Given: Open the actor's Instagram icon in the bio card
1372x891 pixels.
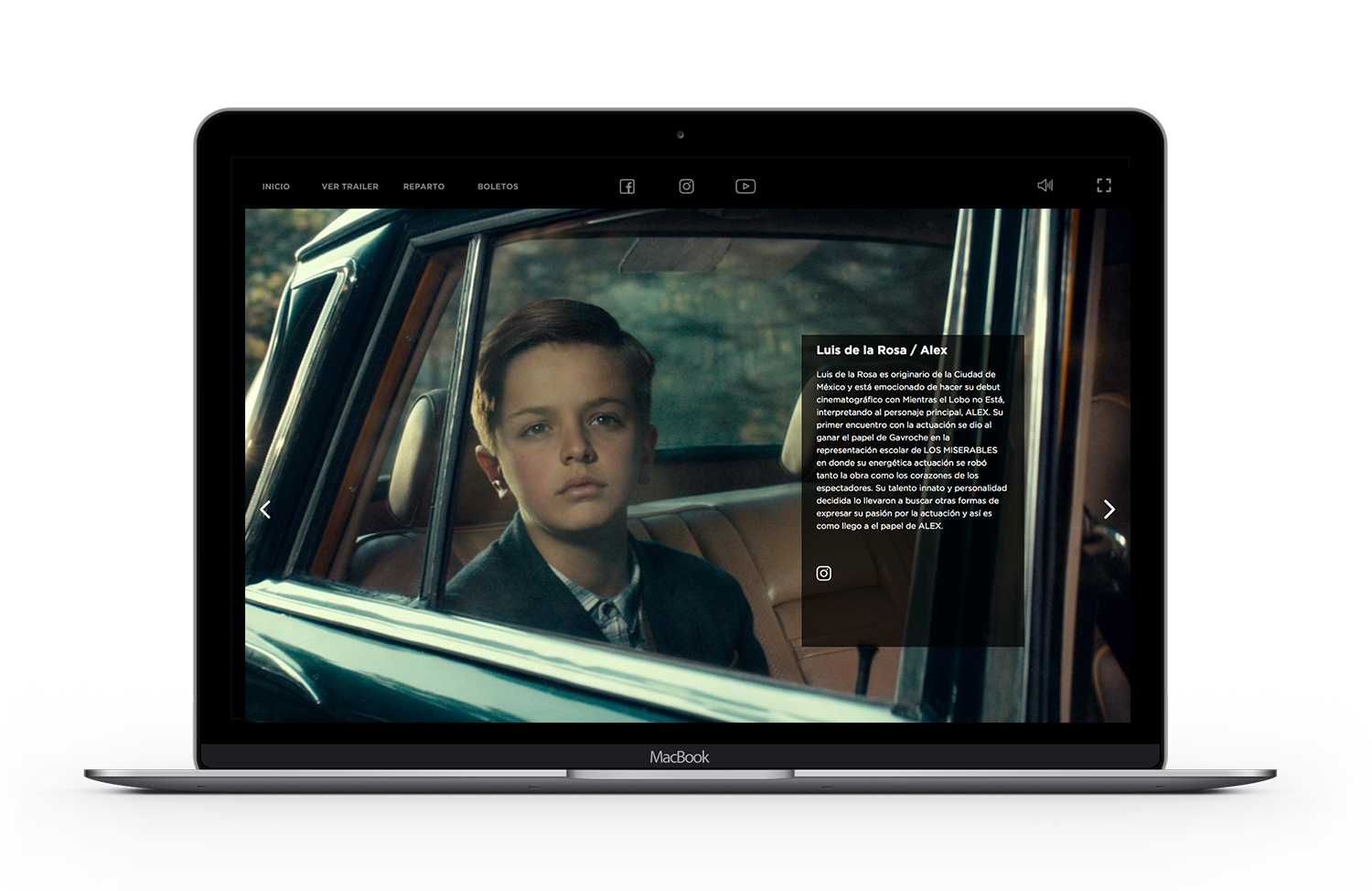Looking at the screenshot, I should [823, 574].
